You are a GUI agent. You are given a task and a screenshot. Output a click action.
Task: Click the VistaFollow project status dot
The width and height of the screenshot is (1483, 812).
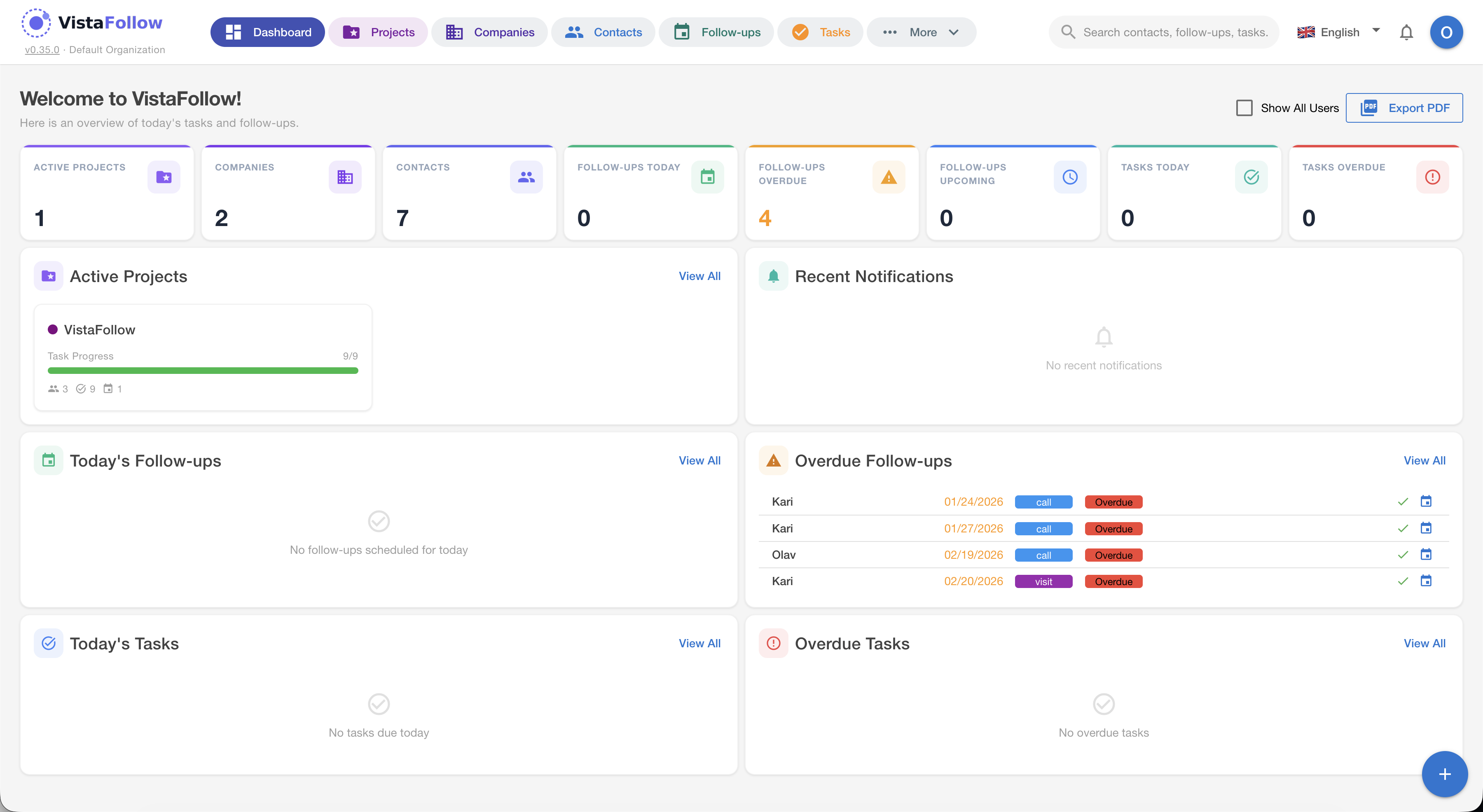pyautogui.click(x=54, y=329)
